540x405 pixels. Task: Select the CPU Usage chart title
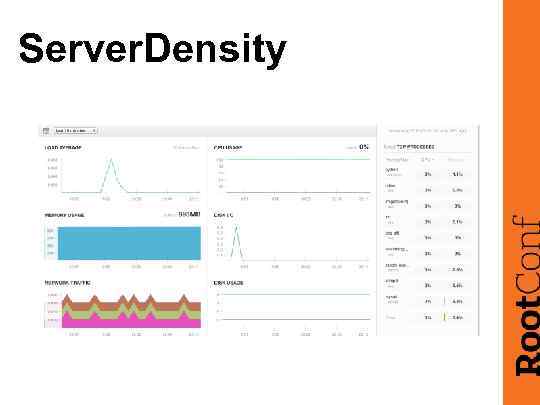pos(228,147)
